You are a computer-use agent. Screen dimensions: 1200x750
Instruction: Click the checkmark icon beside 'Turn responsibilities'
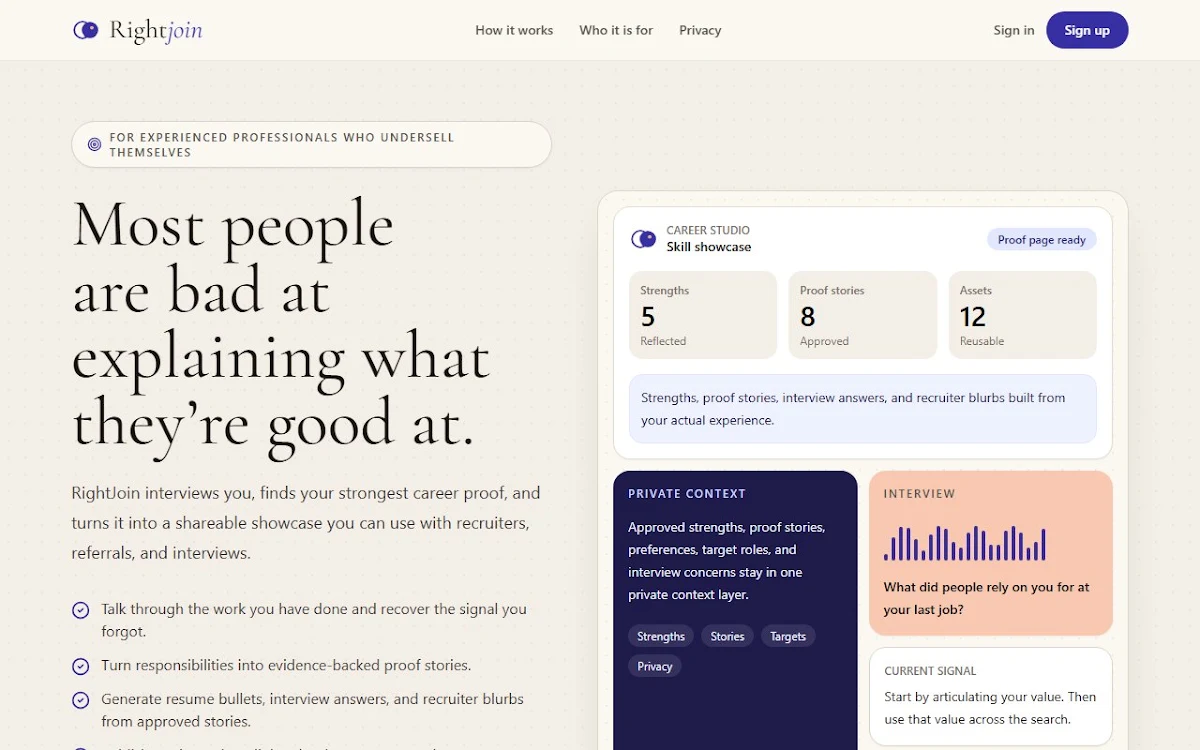point(81,666)
